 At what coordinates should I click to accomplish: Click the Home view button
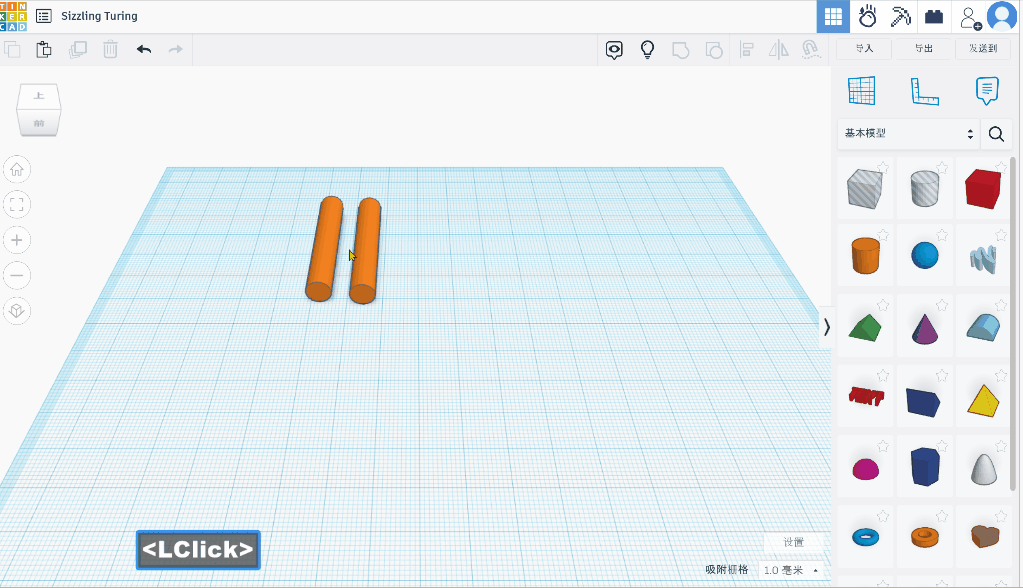(x=17, y=170)
